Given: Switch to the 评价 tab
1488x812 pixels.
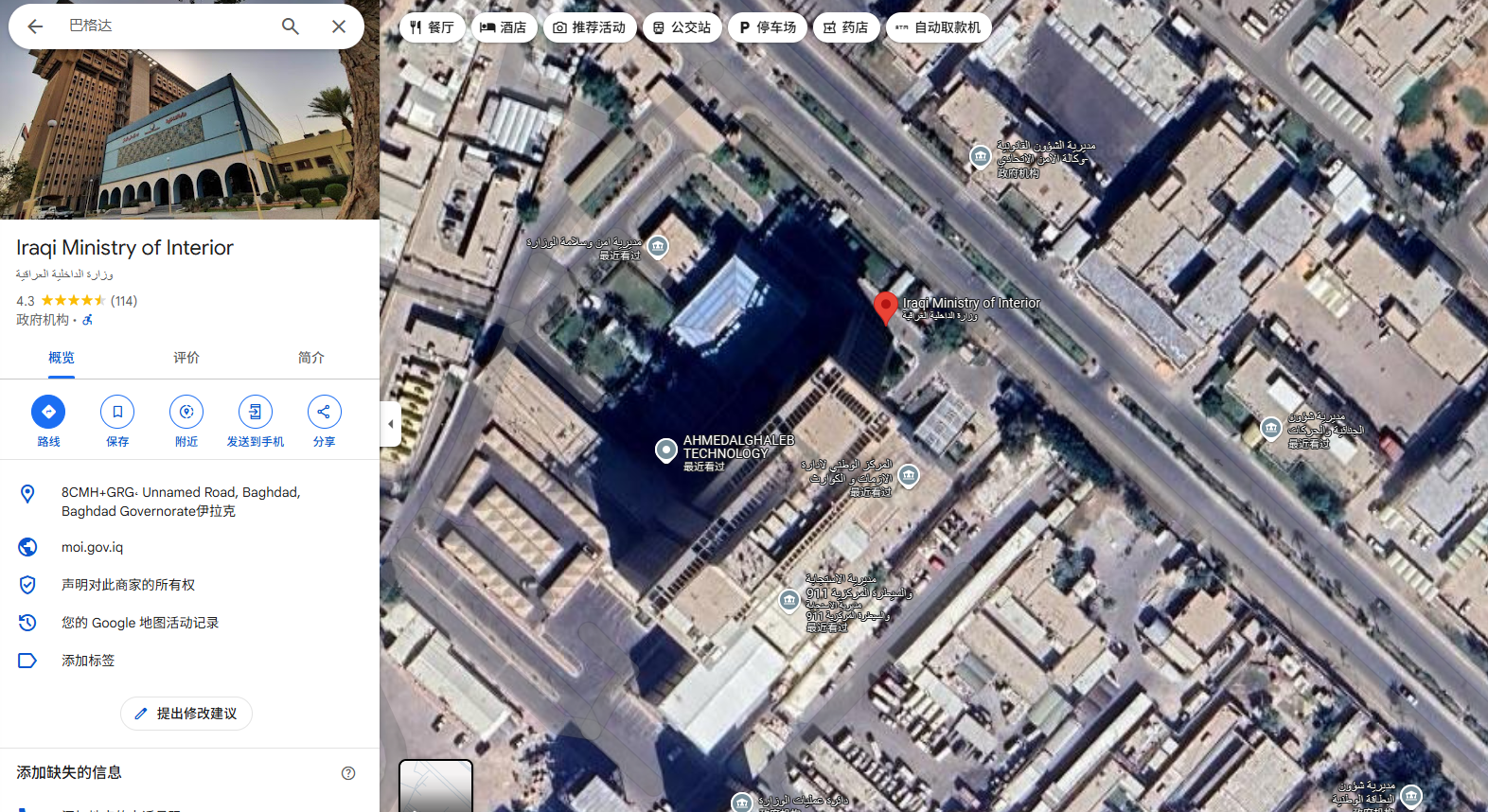Looking at the screenshot, I should (186, 358).
